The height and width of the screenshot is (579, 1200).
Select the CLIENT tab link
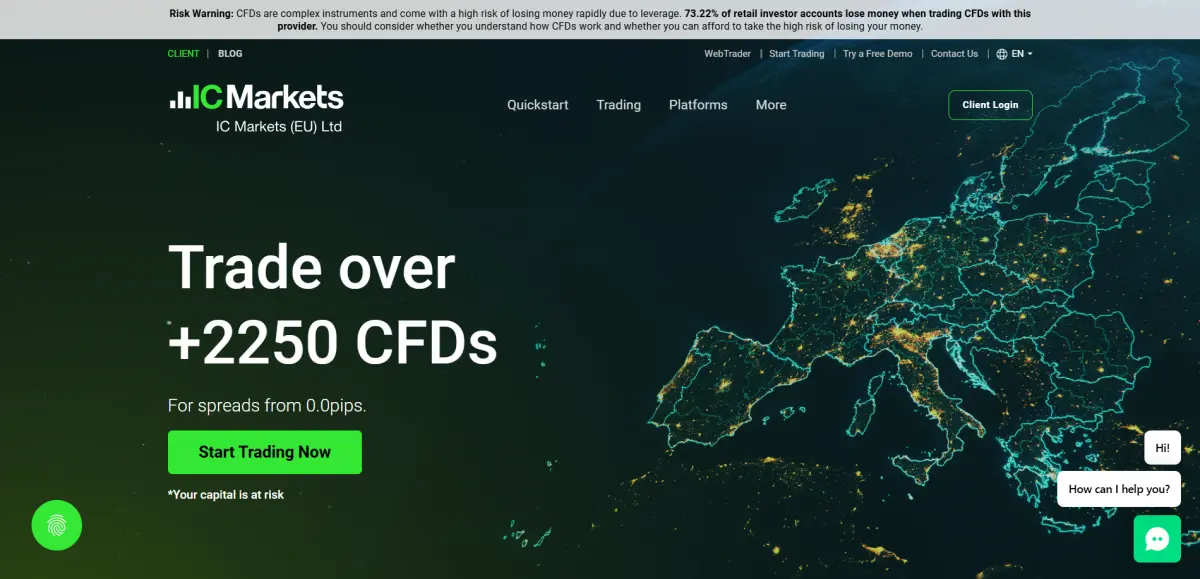(x=183, y=54)
